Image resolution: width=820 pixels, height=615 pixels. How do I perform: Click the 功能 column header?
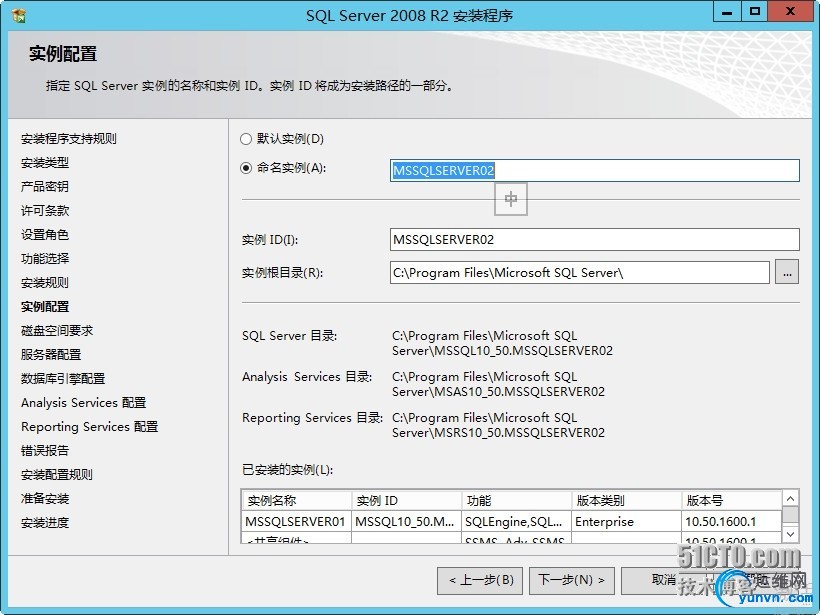516,500
